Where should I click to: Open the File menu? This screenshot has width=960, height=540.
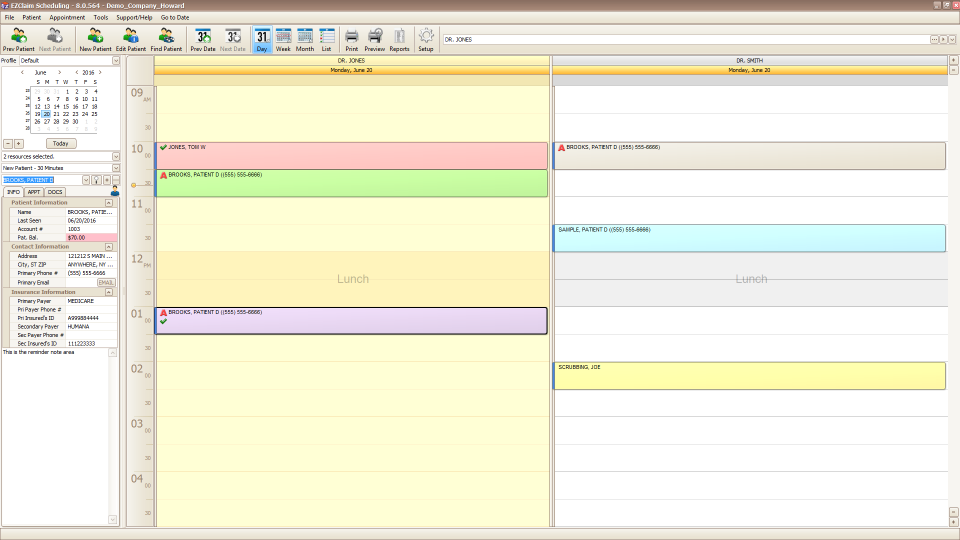tap(9, 17)
